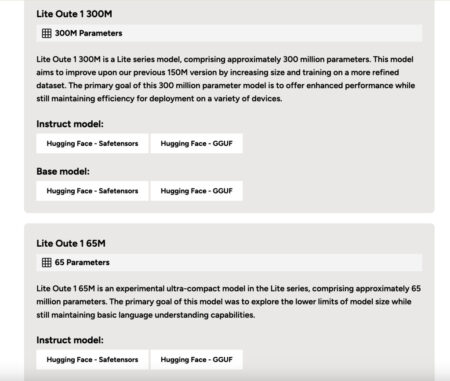Click the 300M Parameters label text

pos(88,33)
